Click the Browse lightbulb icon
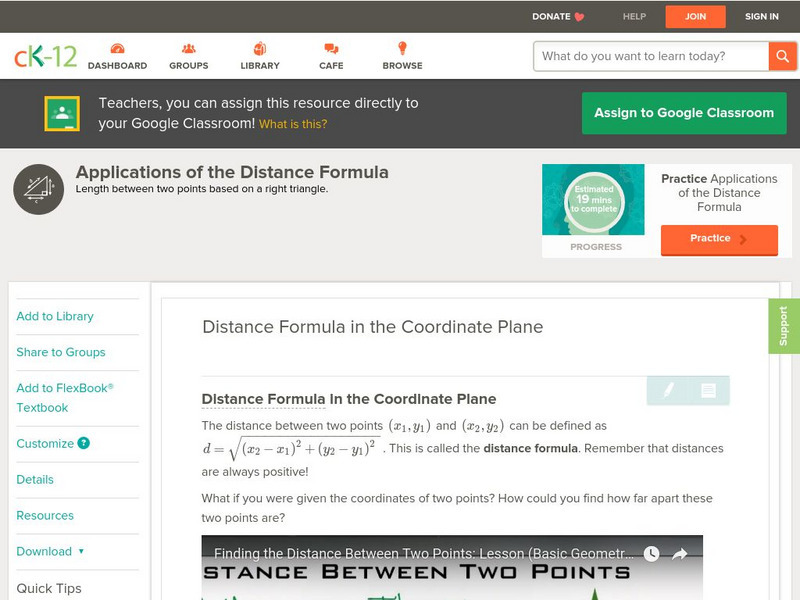This screenshot has height=600, width=800. [x=402, y=49]
